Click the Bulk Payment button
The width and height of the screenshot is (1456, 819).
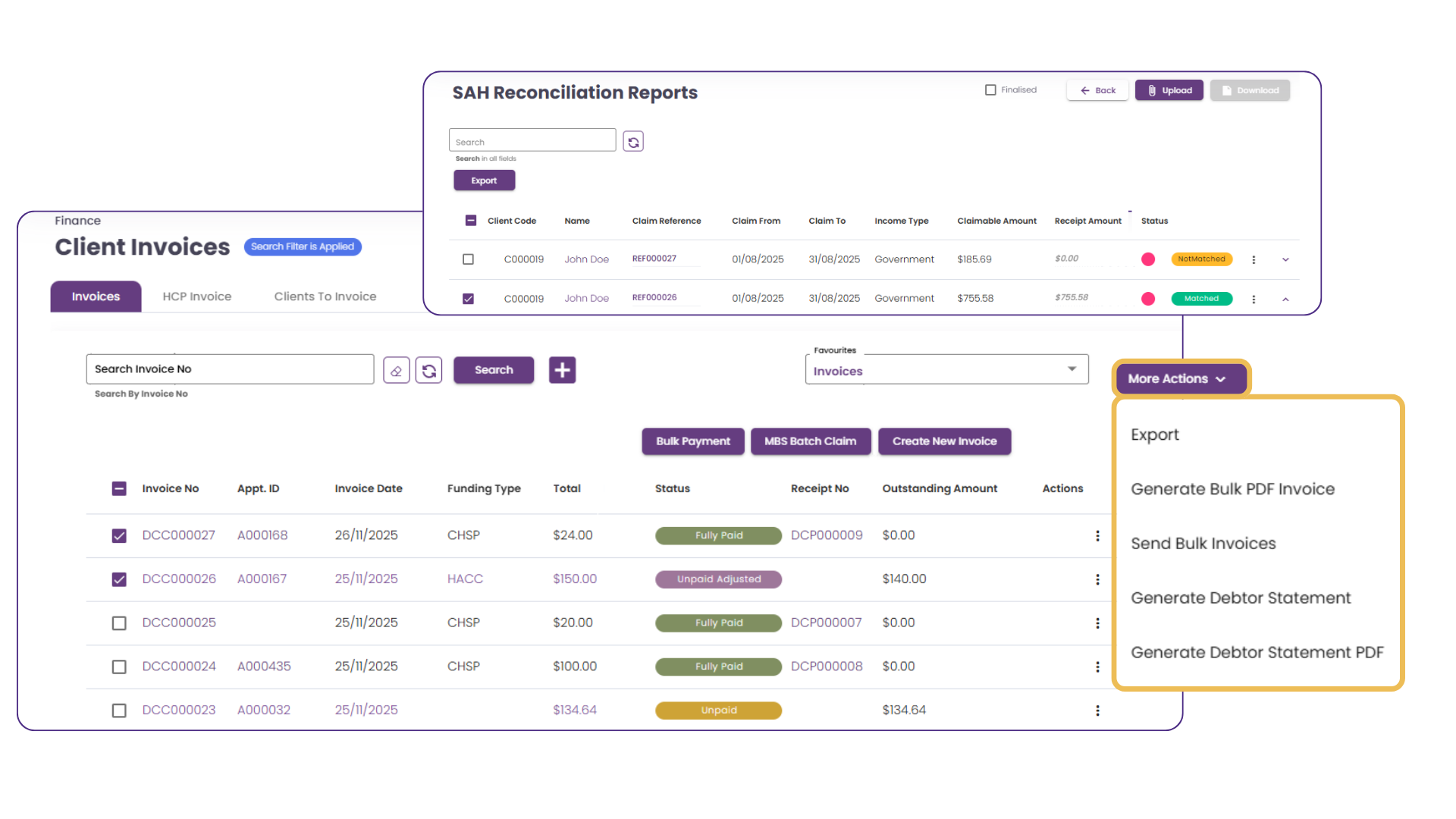click(692, 441)
